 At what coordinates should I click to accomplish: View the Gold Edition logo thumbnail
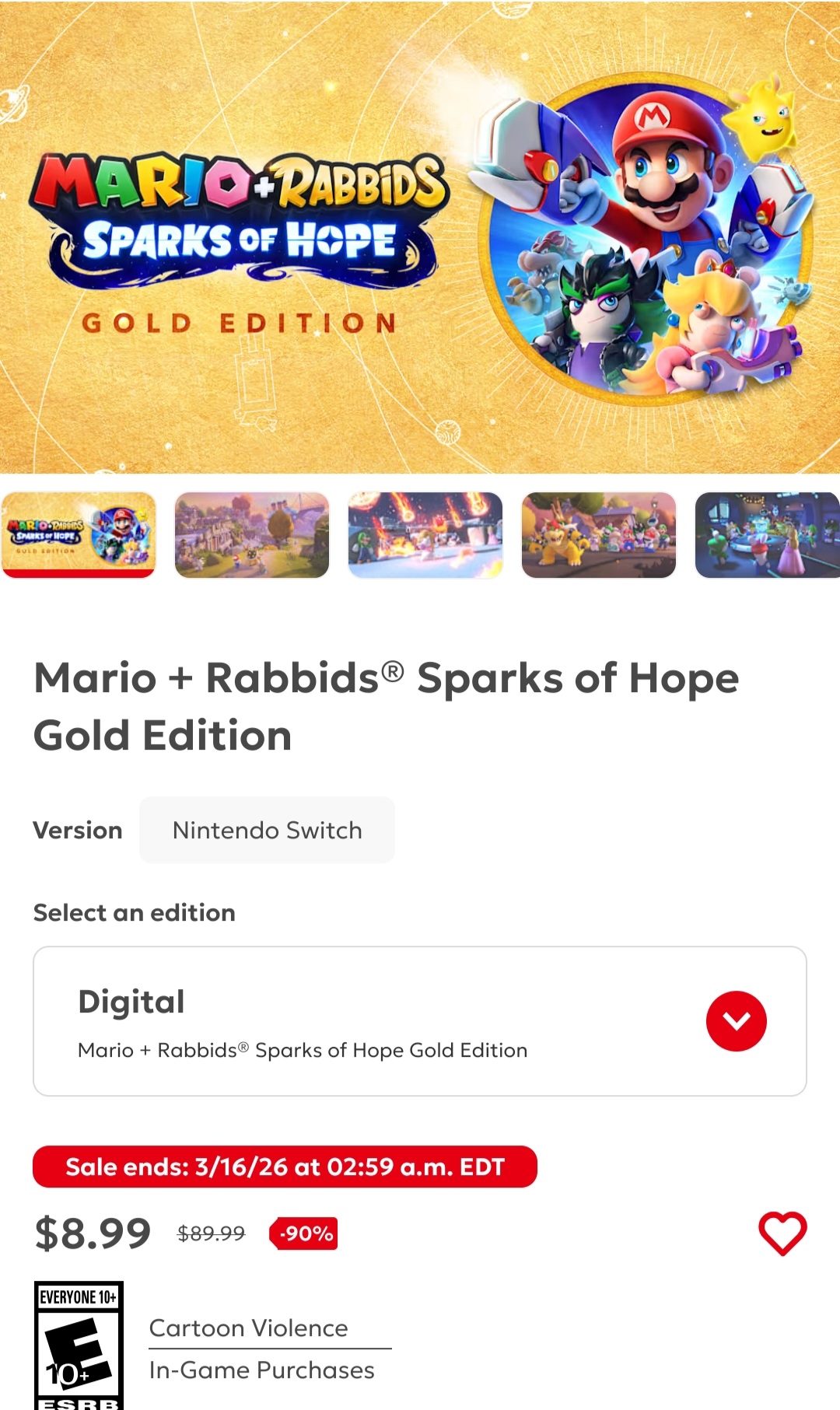pos(79,535)
